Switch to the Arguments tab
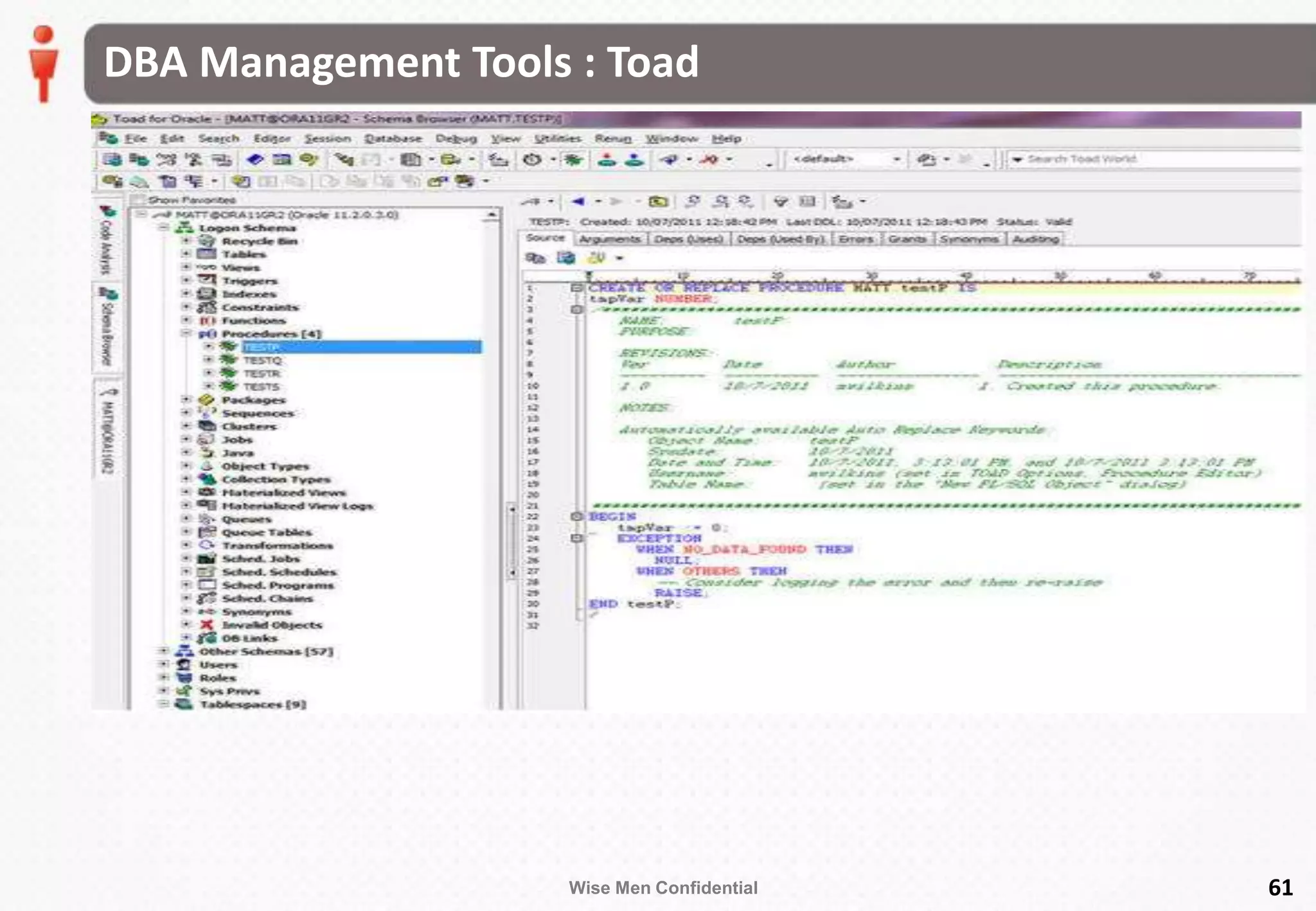The image size is (1316, 911). pyautogui.click(x=609, y=239)
